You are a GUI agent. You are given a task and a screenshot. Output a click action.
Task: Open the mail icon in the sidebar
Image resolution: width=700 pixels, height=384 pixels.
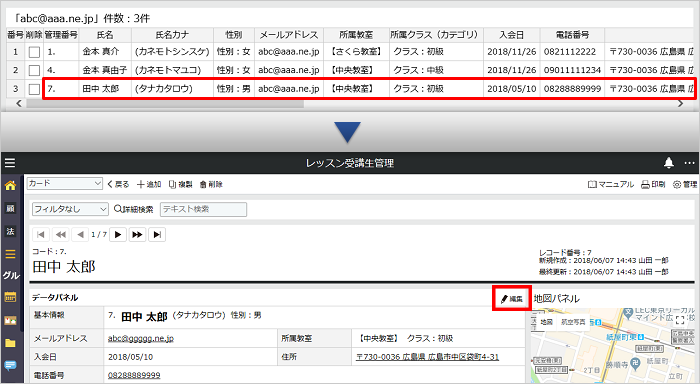pyautogui.click(x=10, y=320)
